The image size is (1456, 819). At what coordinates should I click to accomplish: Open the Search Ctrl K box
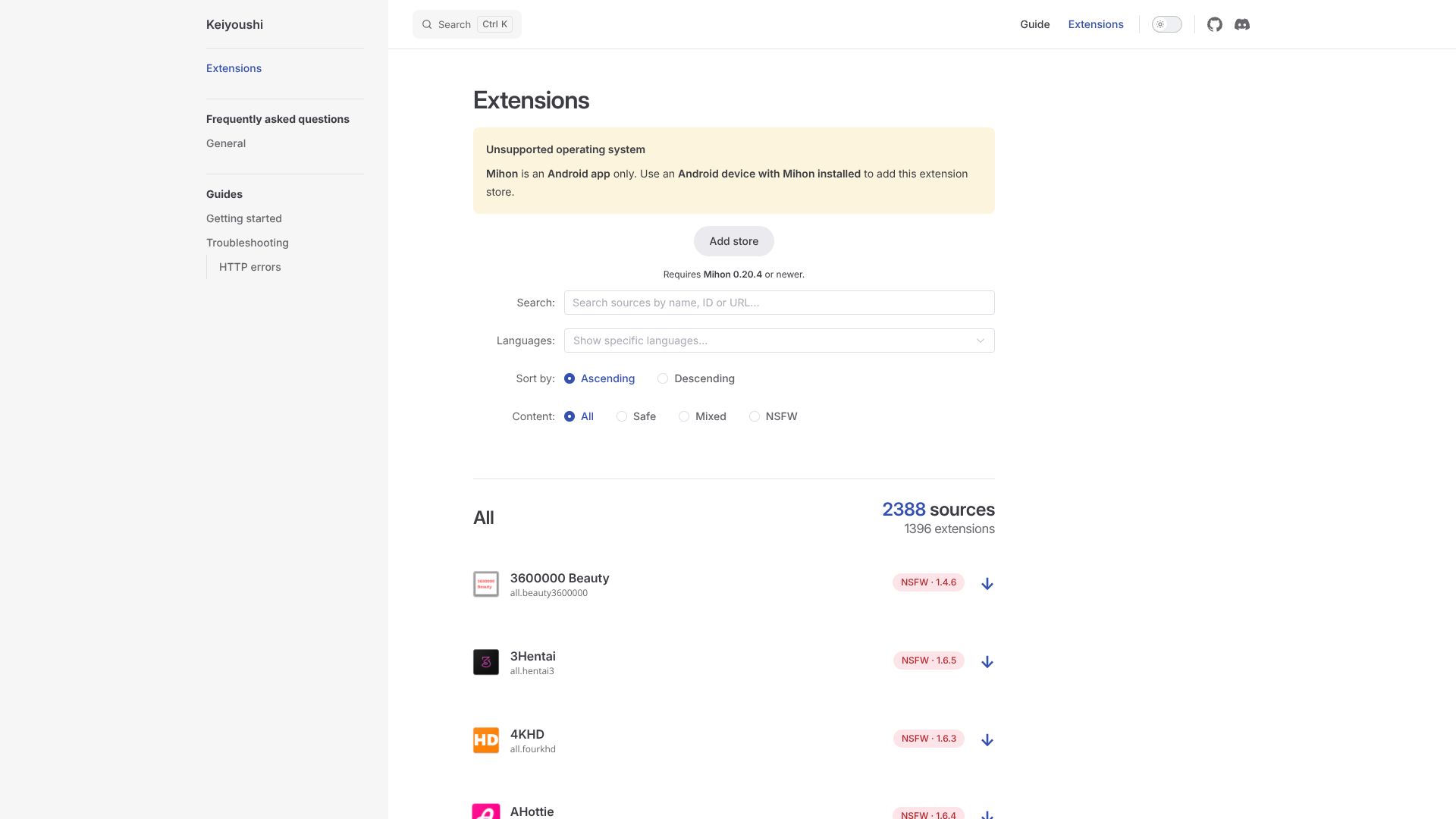coord(467,24)
